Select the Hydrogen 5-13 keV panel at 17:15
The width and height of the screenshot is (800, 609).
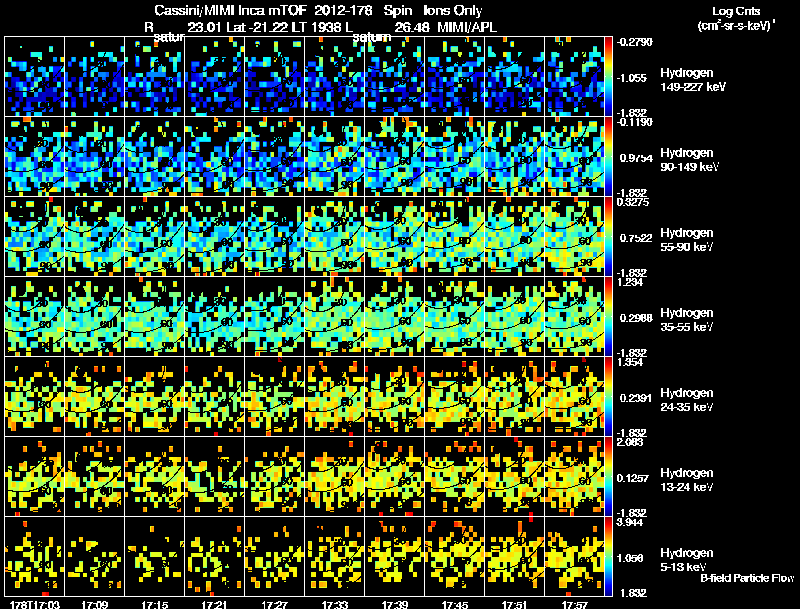(x=155, y=556)
